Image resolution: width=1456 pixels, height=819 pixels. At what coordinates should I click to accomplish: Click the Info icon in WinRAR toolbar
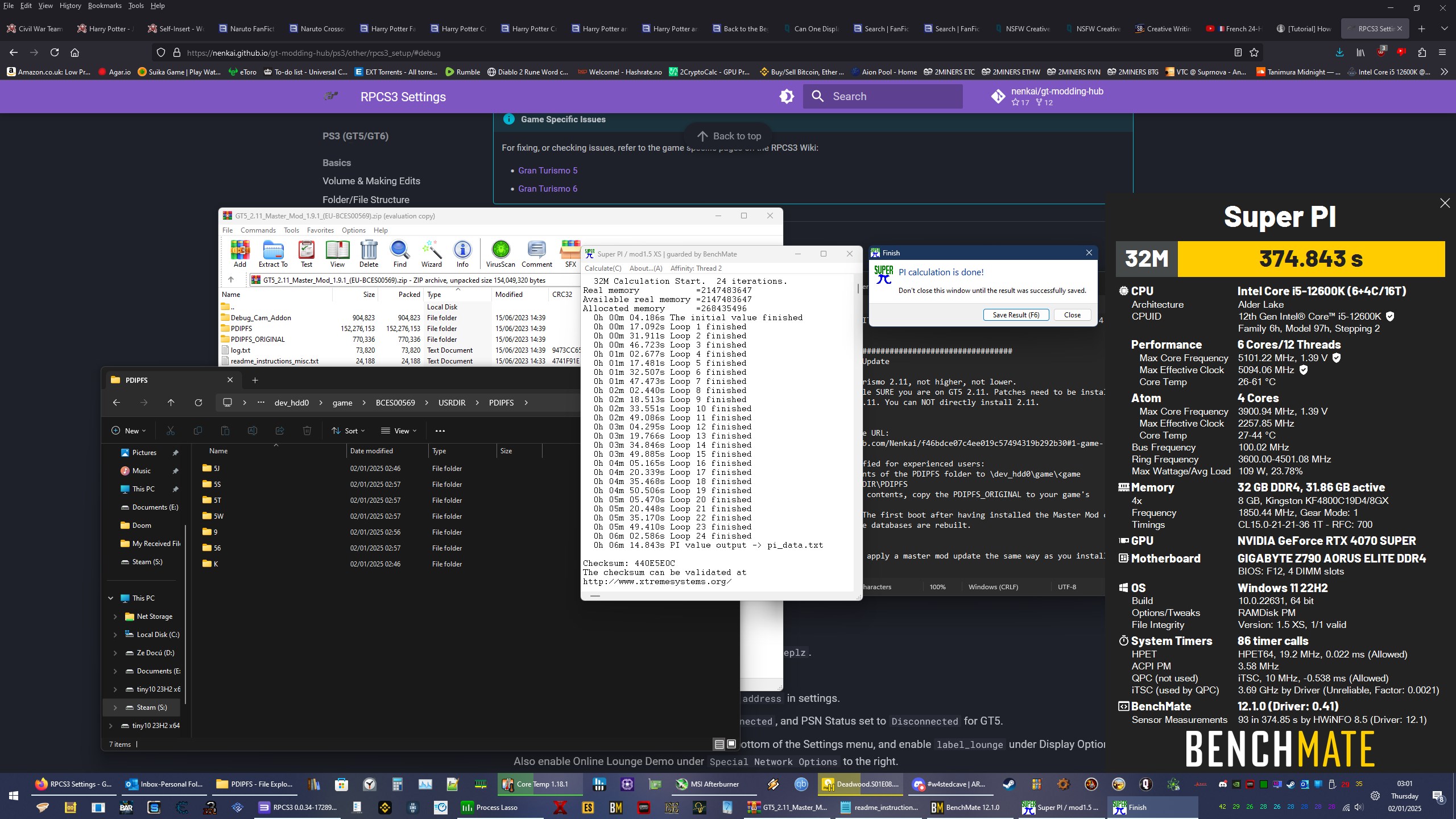pos(462,254)
